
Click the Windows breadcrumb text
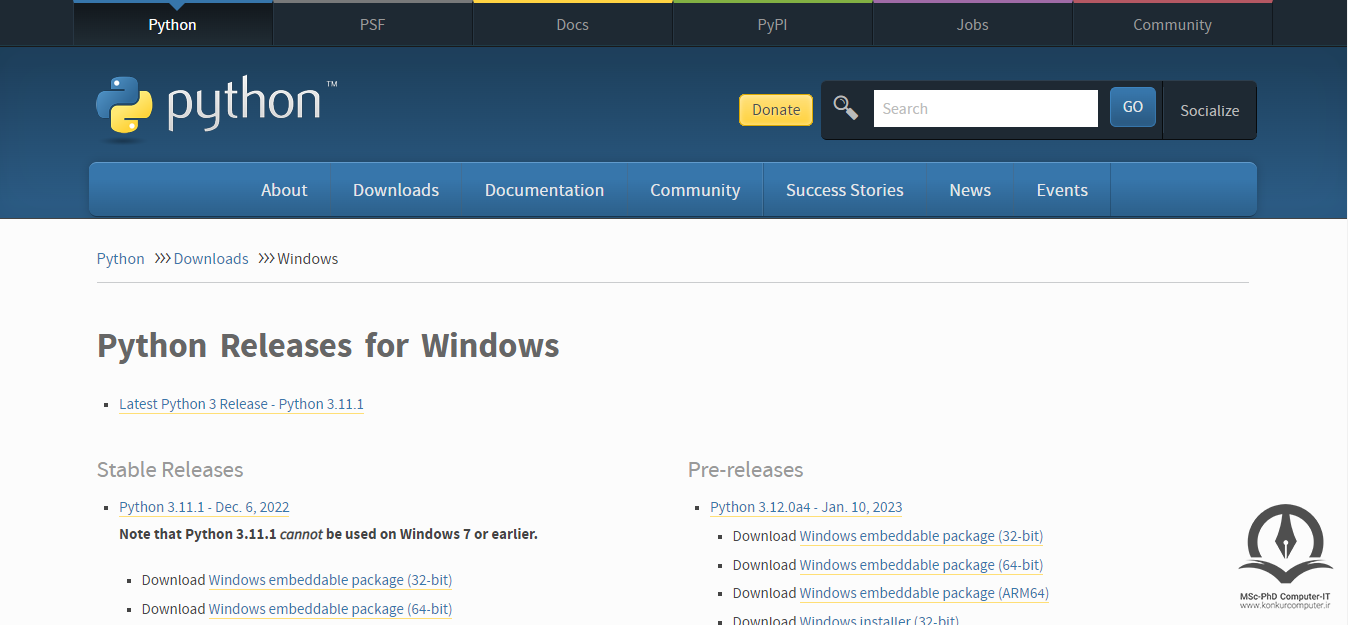click(308, 258)
